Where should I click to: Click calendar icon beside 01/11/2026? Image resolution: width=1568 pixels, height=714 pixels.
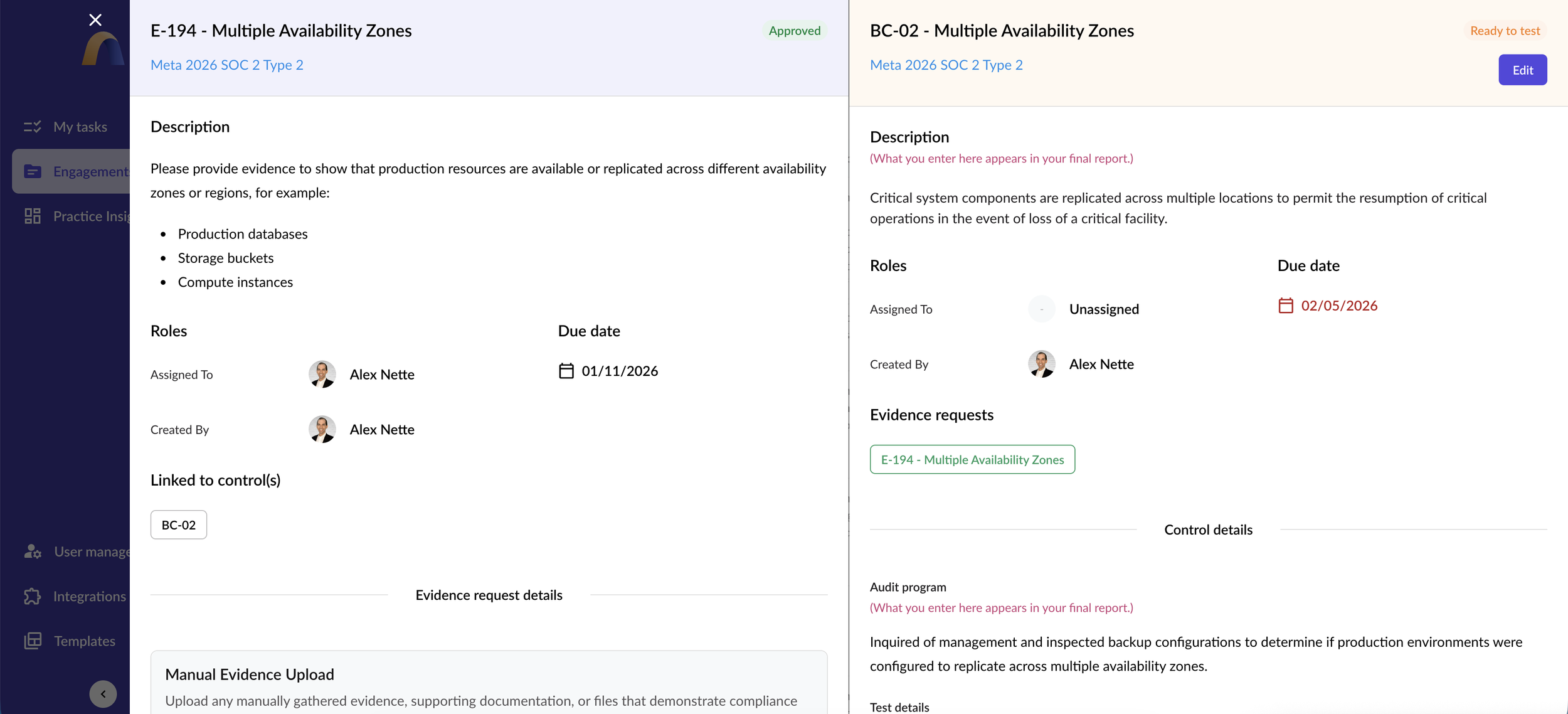pyautogui.click(x=566, y=371)
